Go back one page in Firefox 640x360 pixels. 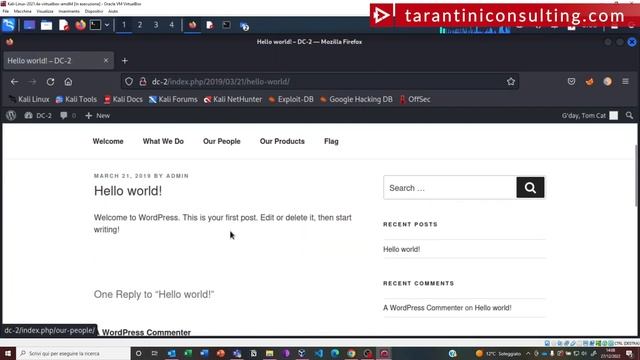[14, 82]
